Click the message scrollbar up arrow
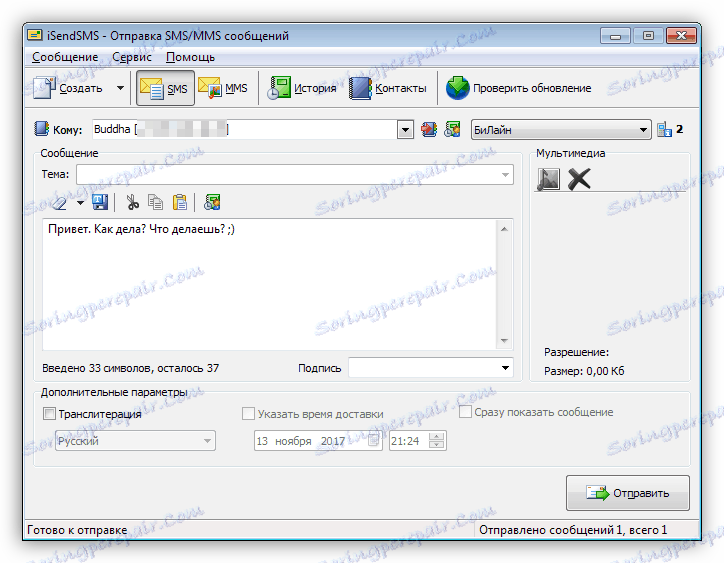 [504, 229]
